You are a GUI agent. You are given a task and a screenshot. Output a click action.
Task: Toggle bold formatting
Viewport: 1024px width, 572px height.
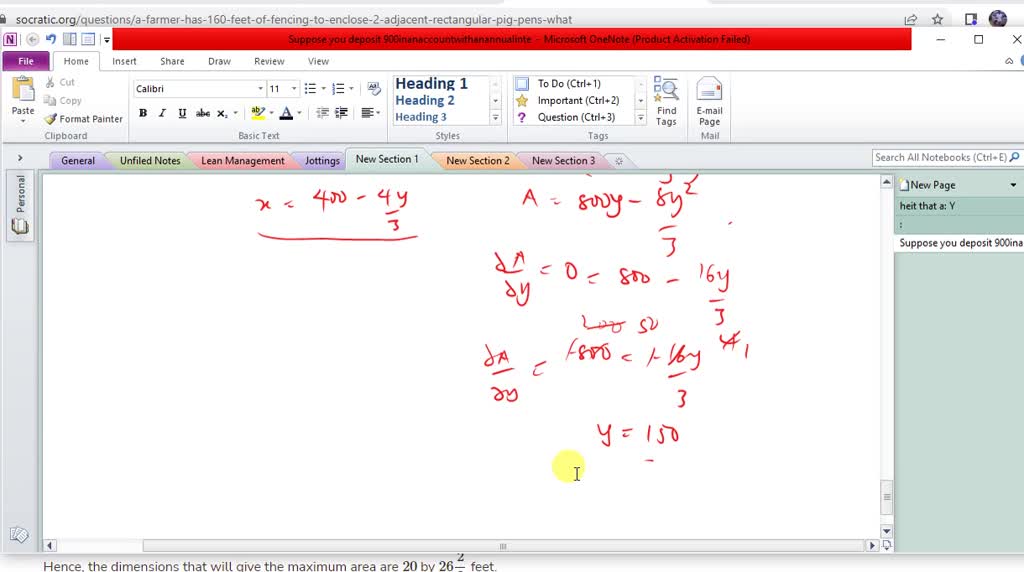[x=143, y=114]
